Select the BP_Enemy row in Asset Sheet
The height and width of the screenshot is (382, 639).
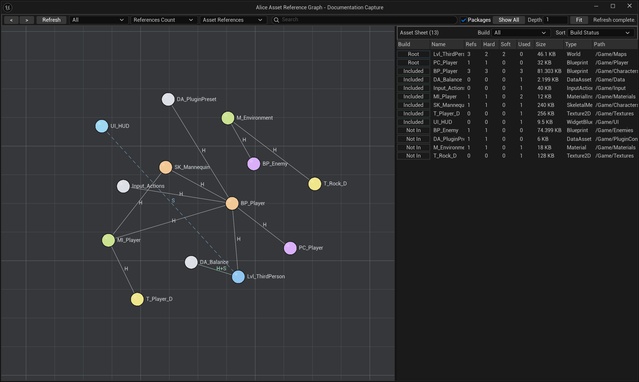[x=518, y=130]
